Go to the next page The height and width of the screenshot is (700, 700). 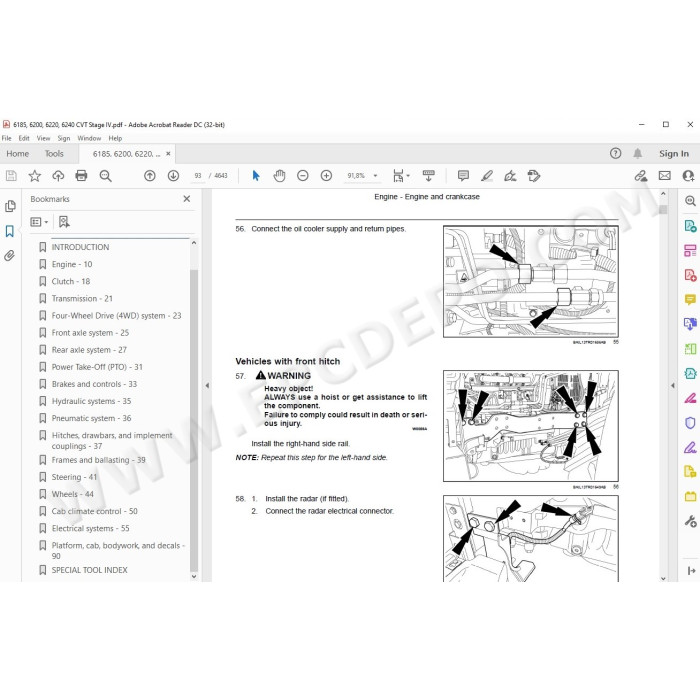coord(173,176)
